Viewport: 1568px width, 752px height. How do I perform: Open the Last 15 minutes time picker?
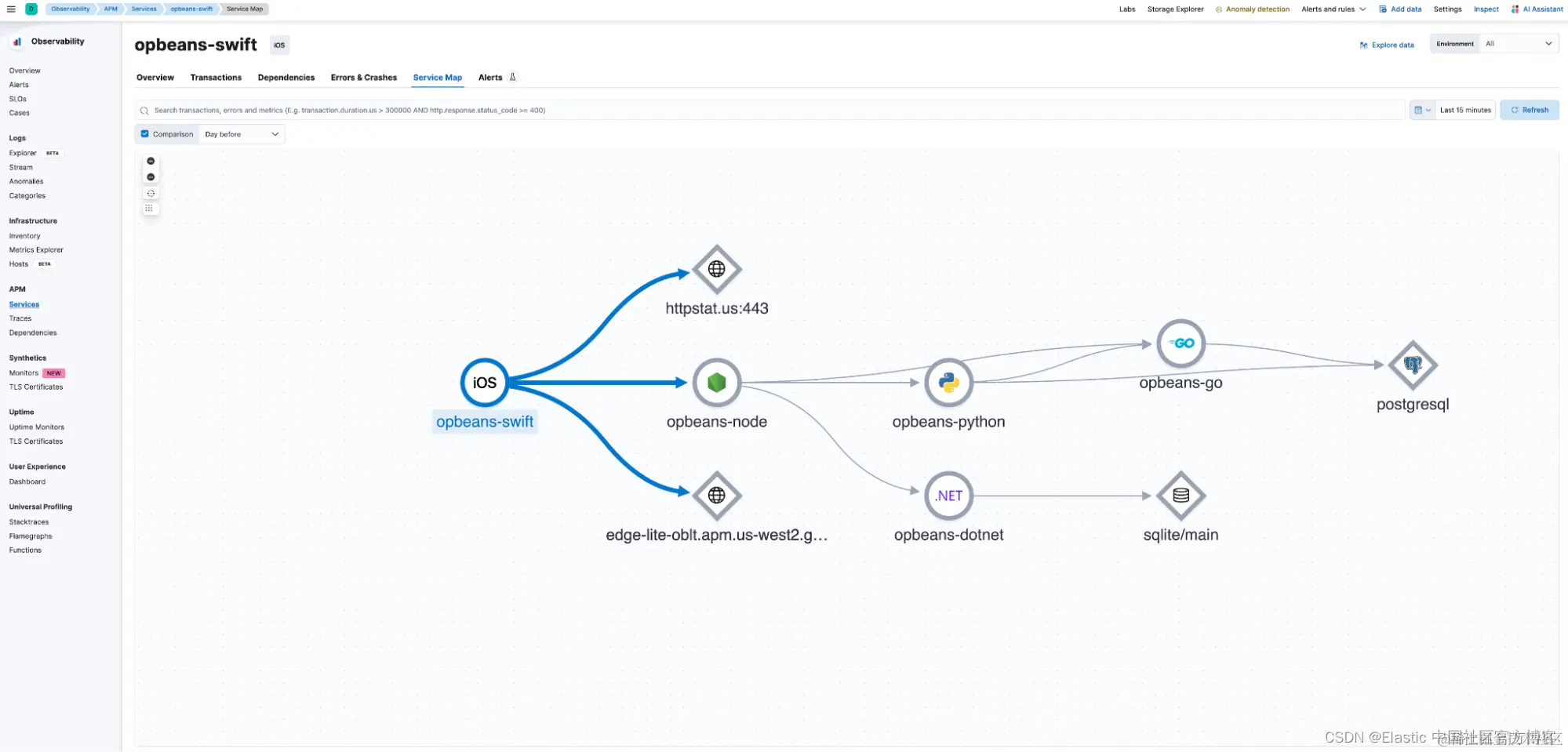(x=1465, y=111)
